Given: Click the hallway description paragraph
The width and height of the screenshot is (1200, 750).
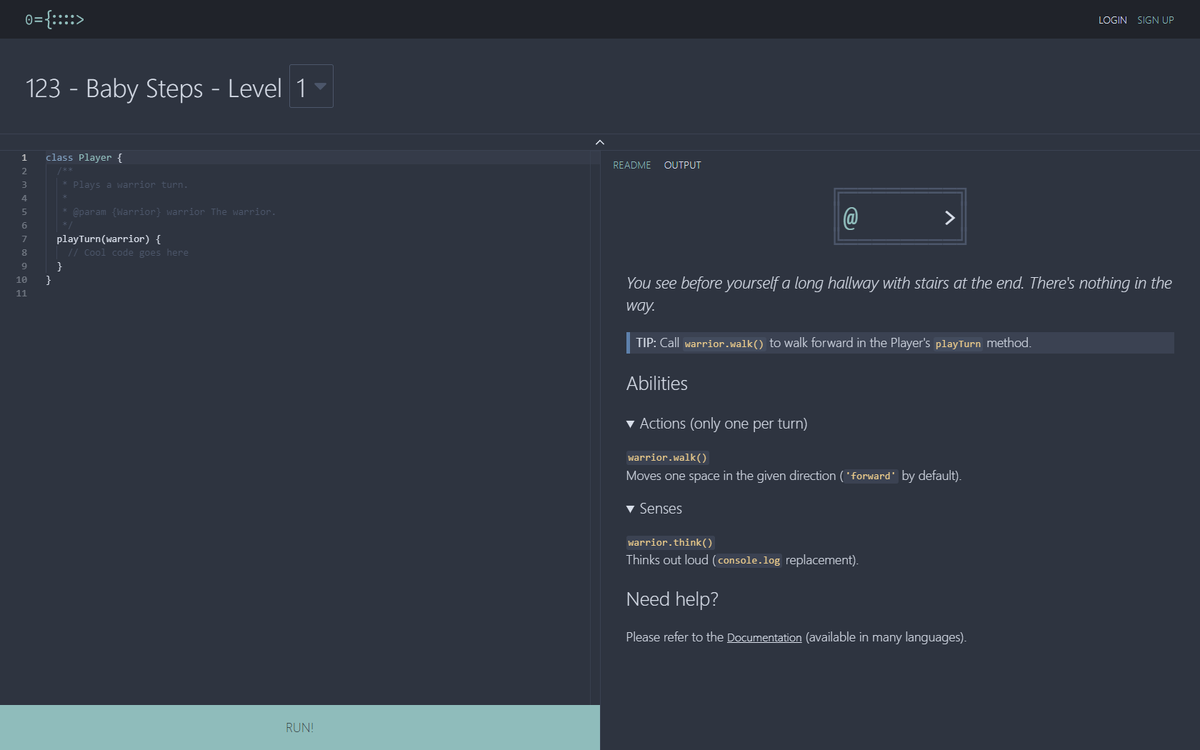Looking at the screenshot, I should 899,294.
